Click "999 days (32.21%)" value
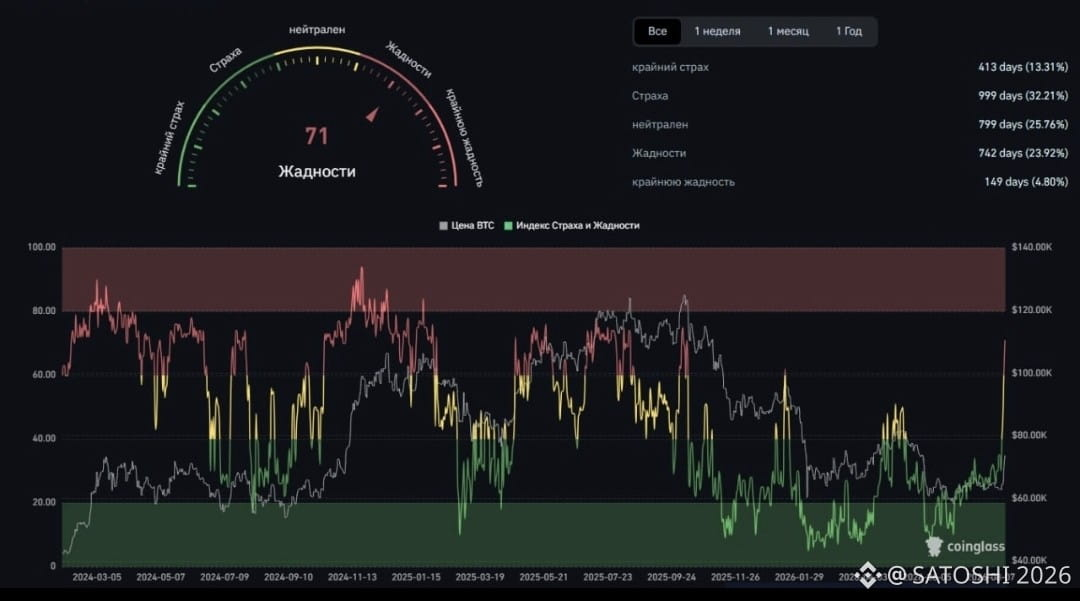 click(x=1023, y=96)
